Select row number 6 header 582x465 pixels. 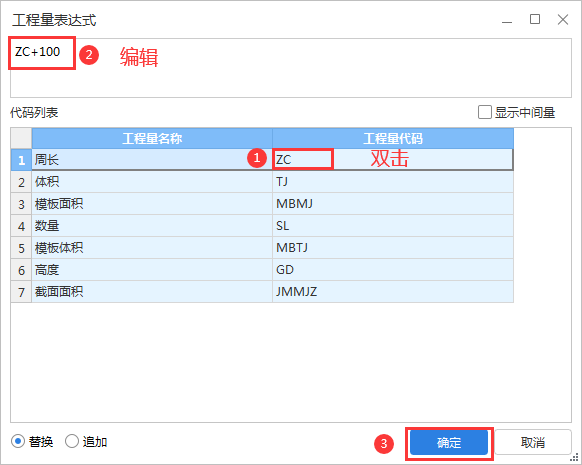21,270
